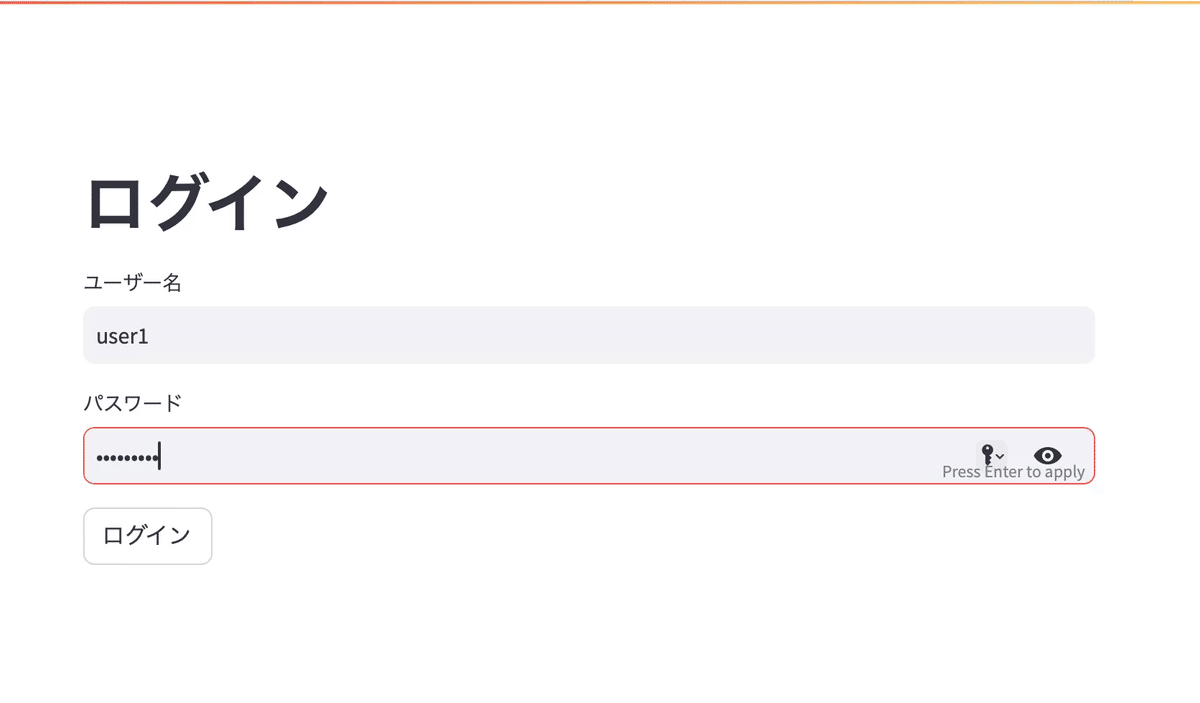Click the ユーザー名 field label

tap(133, 283)
